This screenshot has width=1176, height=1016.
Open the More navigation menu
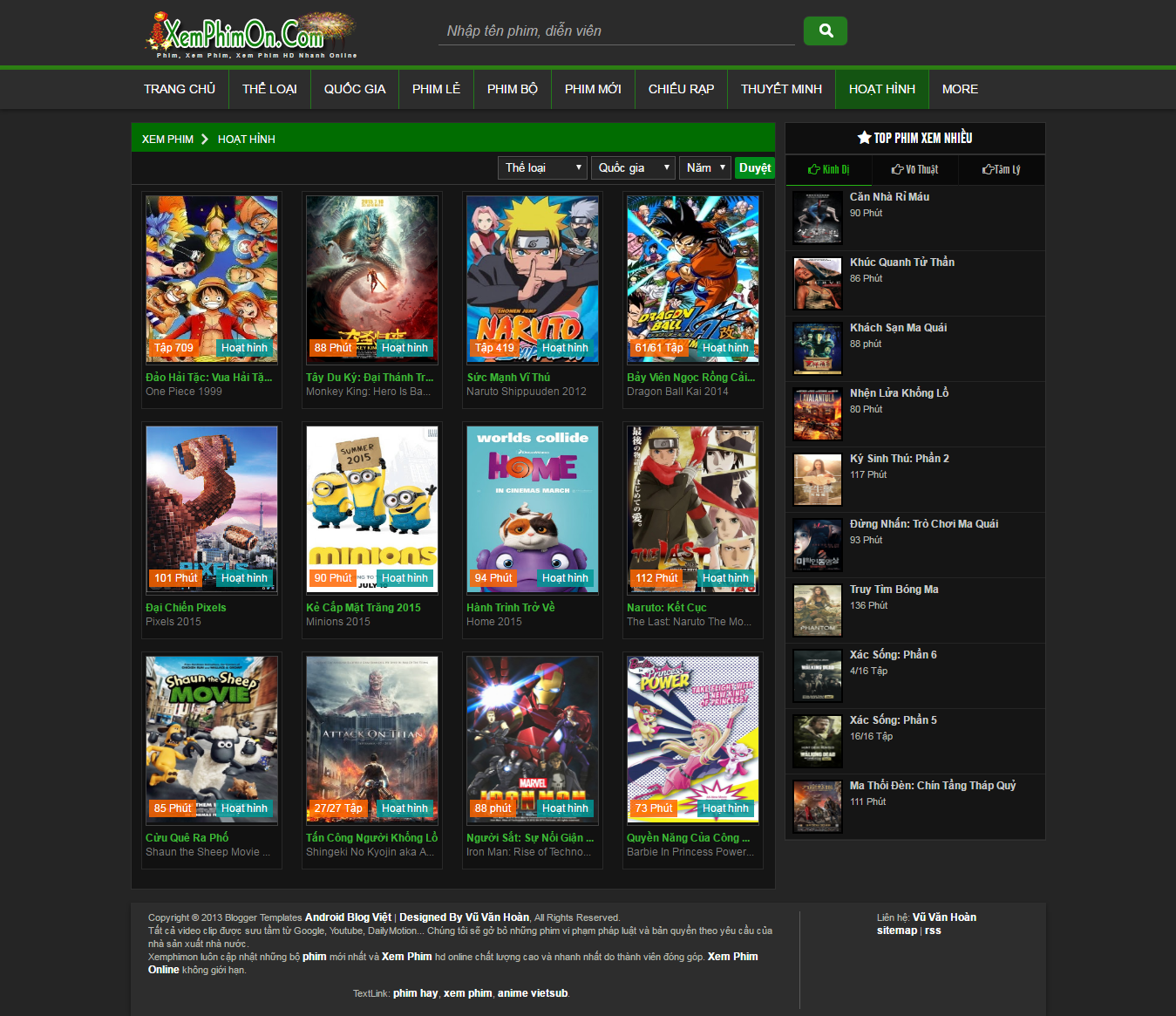point(960,89)
